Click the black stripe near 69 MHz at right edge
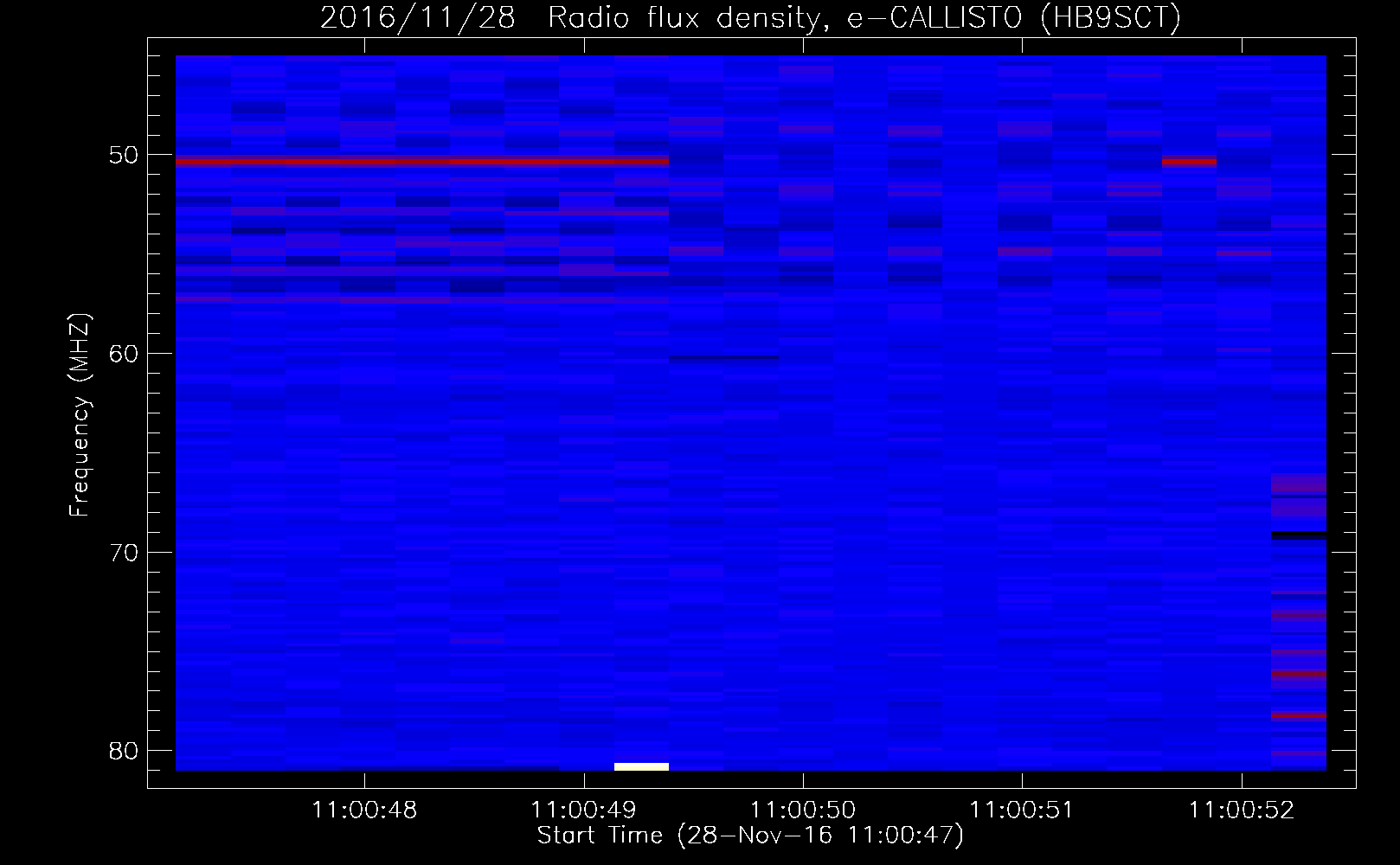 (1299, 535)
